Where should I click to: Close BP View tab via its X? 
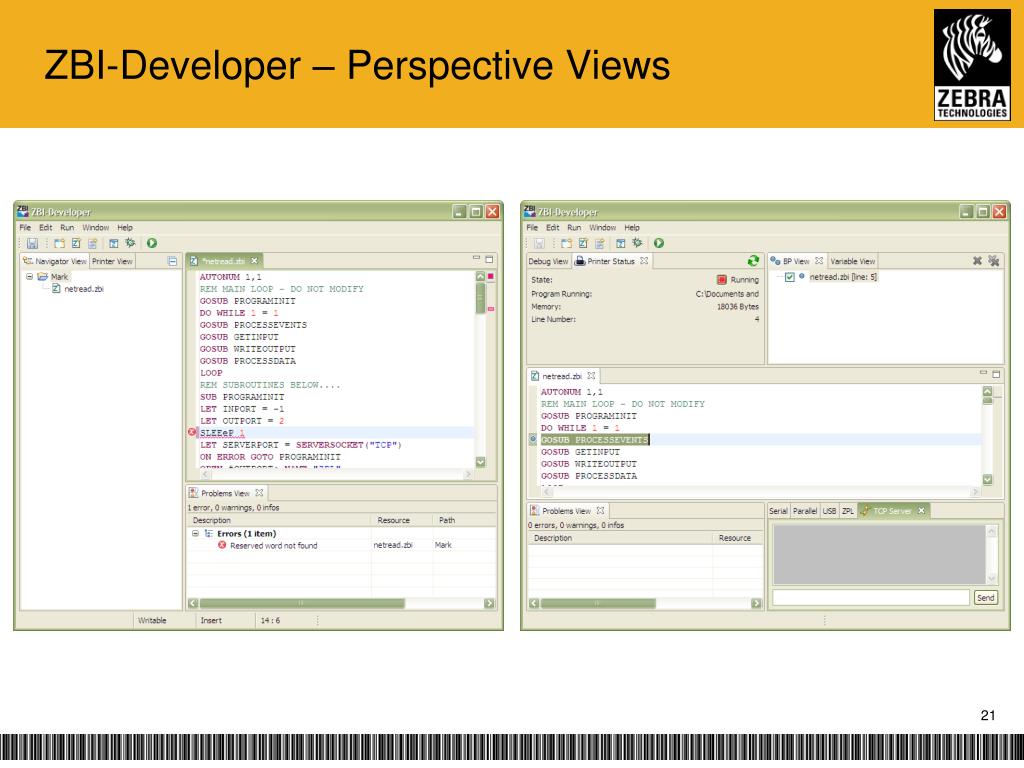coord(818,261)
